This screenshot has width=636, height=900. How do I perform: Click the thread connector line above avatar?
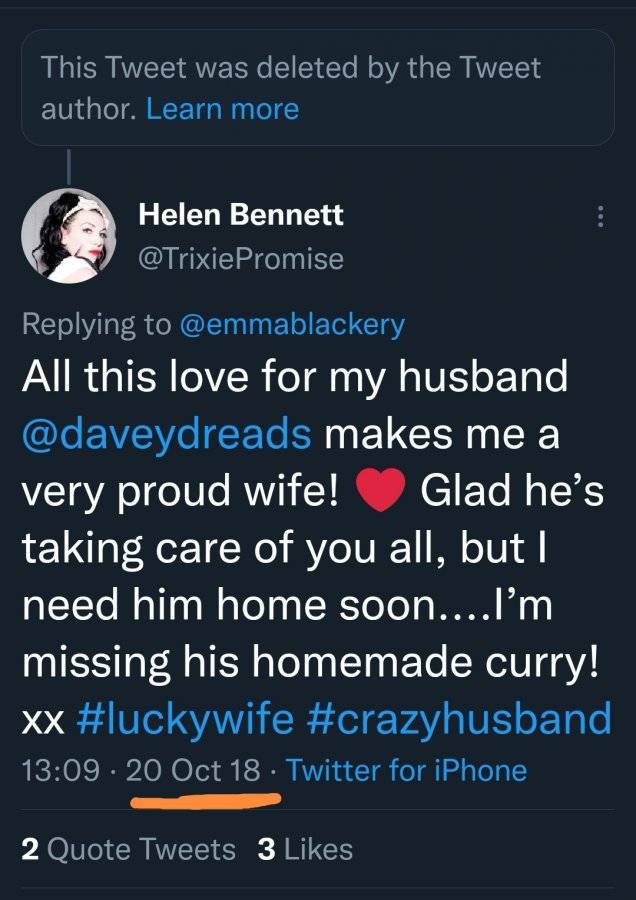(69, 166)
